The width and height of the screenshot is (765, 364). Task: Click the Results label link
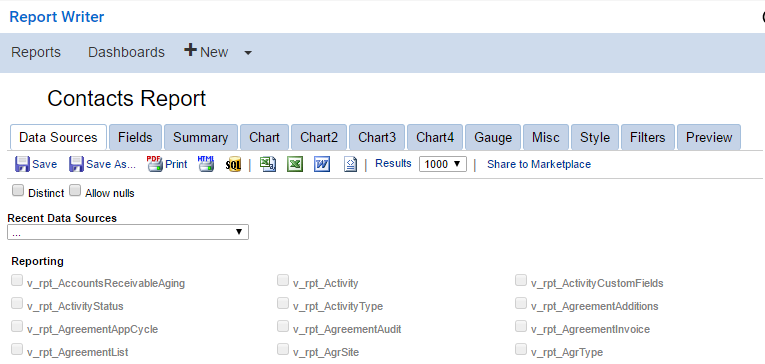(393, 163)
